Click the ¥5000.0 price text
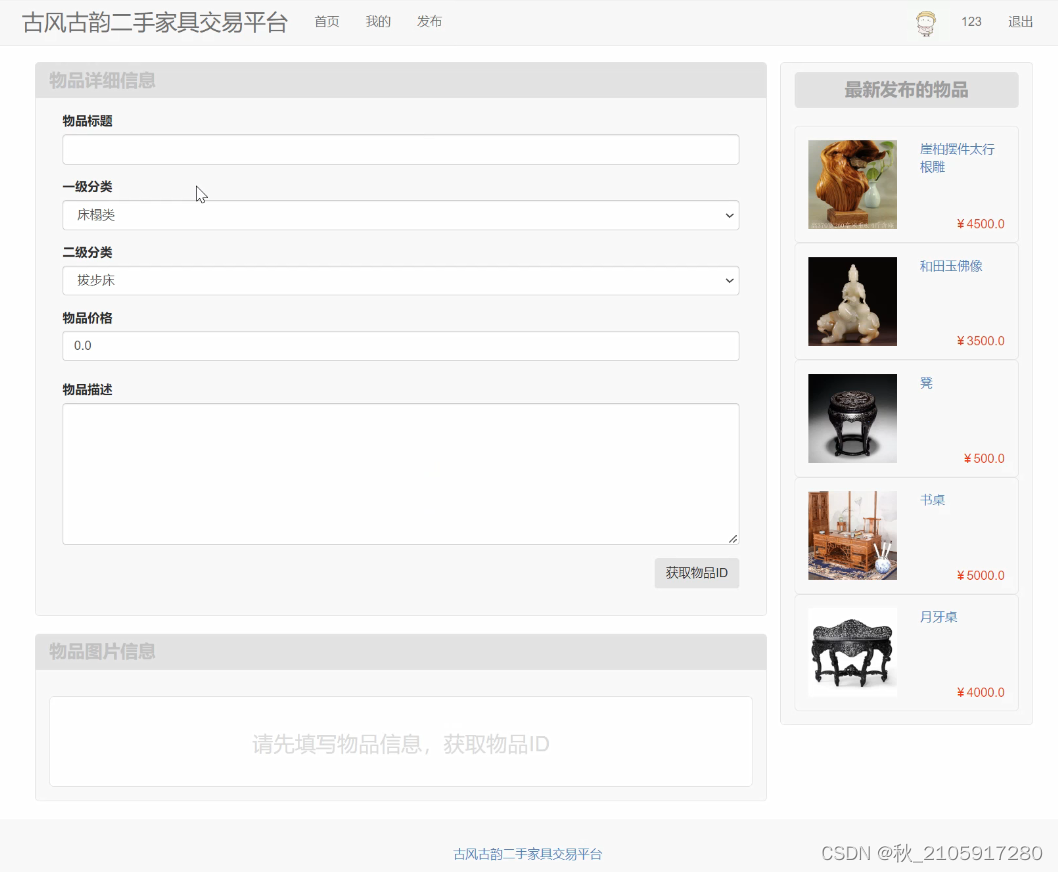The height and width of the screenshot is (872, 1058). pos(980,575)
